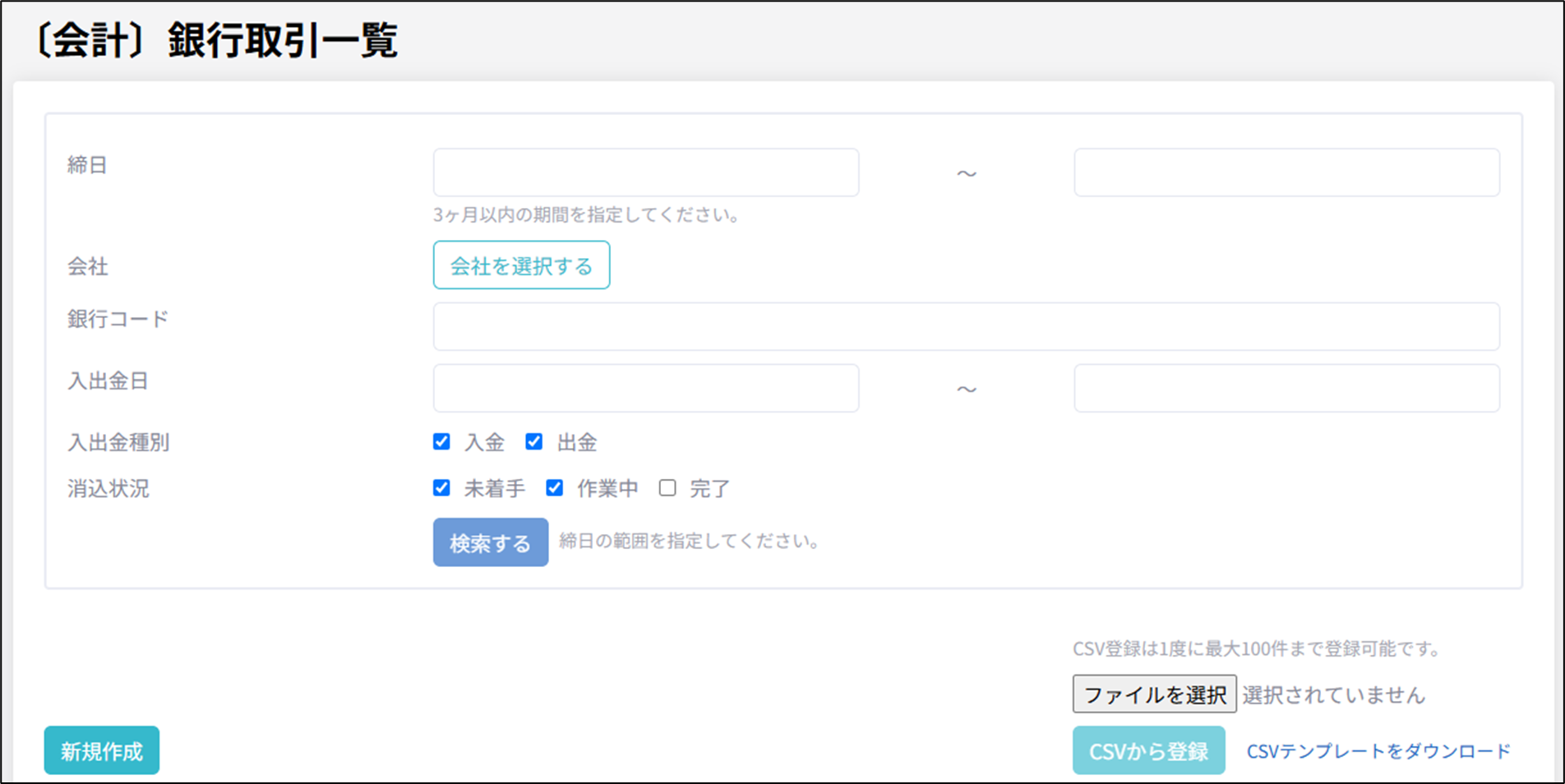Screen dimensions: 1565x784
Task: Open the CSVテンプレートをダウンロード link
Action: [1378, 751]
